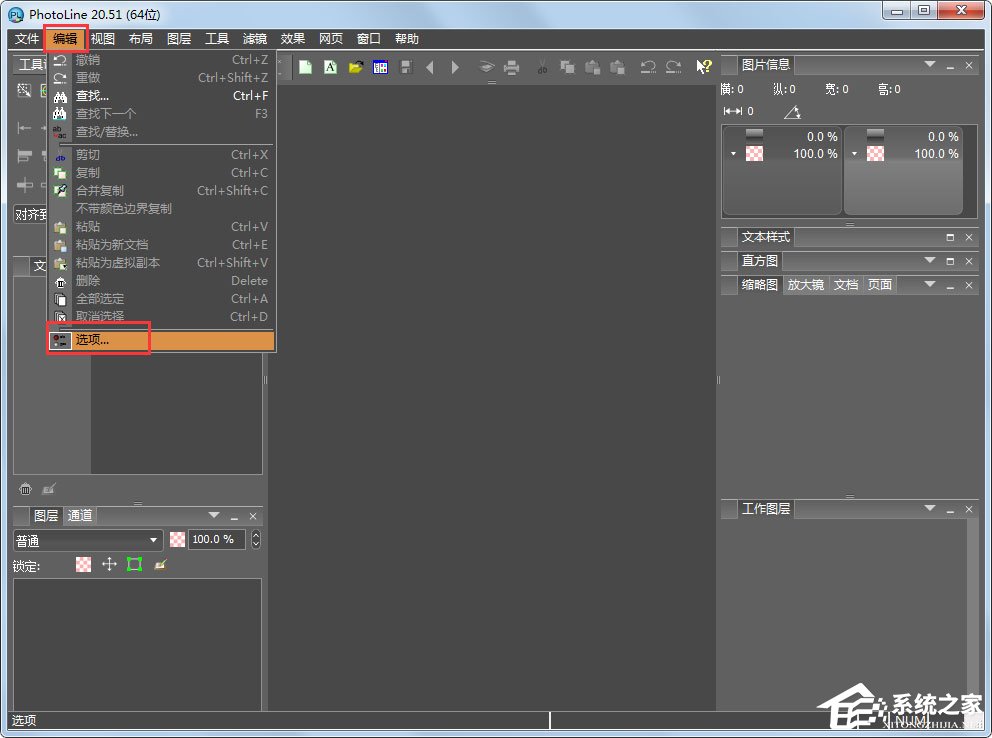Click the scanner icon in toolbar
The width and height of the screenshot is (992, 738).
pos(486,67)
